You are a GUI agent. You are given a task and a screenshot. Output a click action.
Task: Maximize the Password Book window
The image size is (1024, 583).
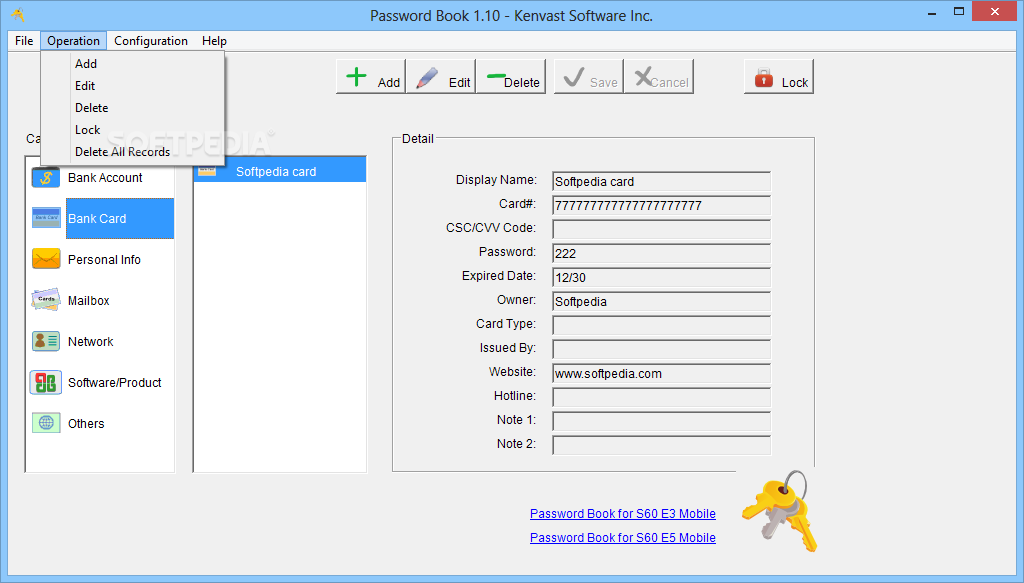(959, 12)
